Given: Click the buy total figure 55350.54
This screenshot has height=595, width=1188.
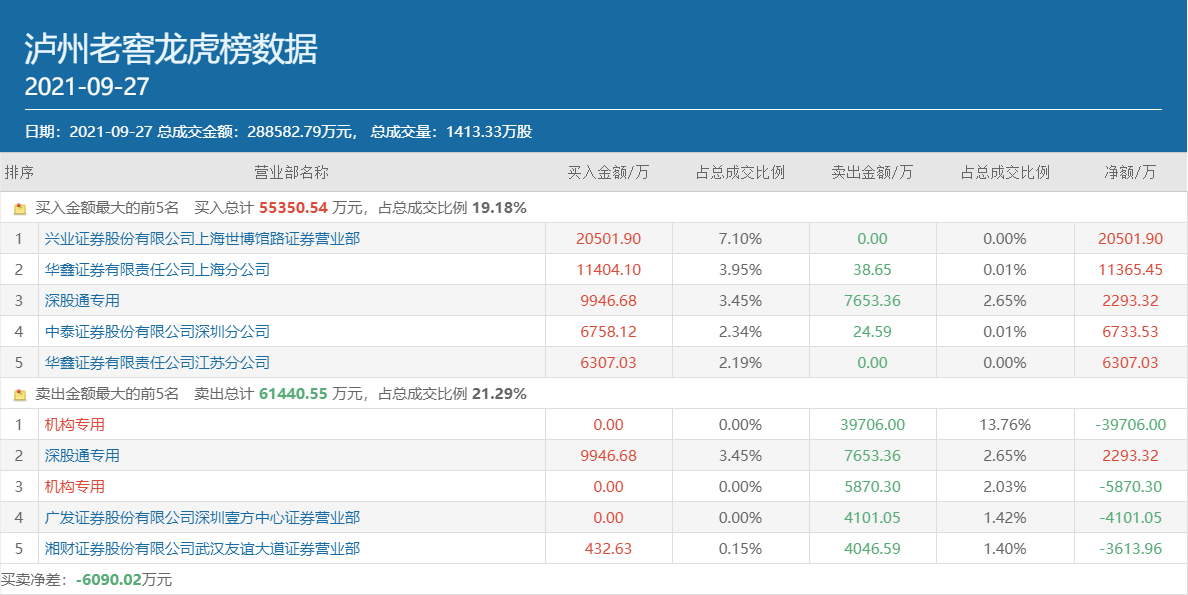Looking at the screenshot, I should (293, 208).
